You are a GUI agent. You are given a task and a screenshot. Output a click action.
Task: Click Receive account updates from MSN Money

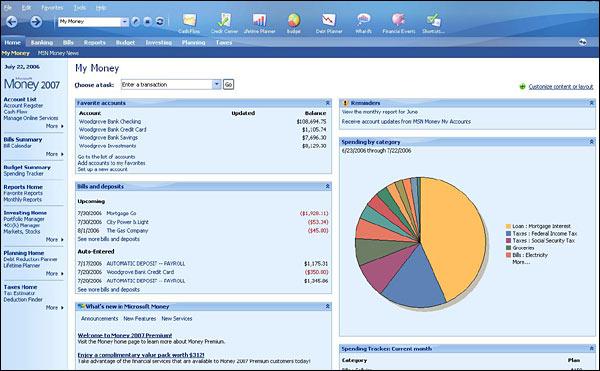point(406,122)
